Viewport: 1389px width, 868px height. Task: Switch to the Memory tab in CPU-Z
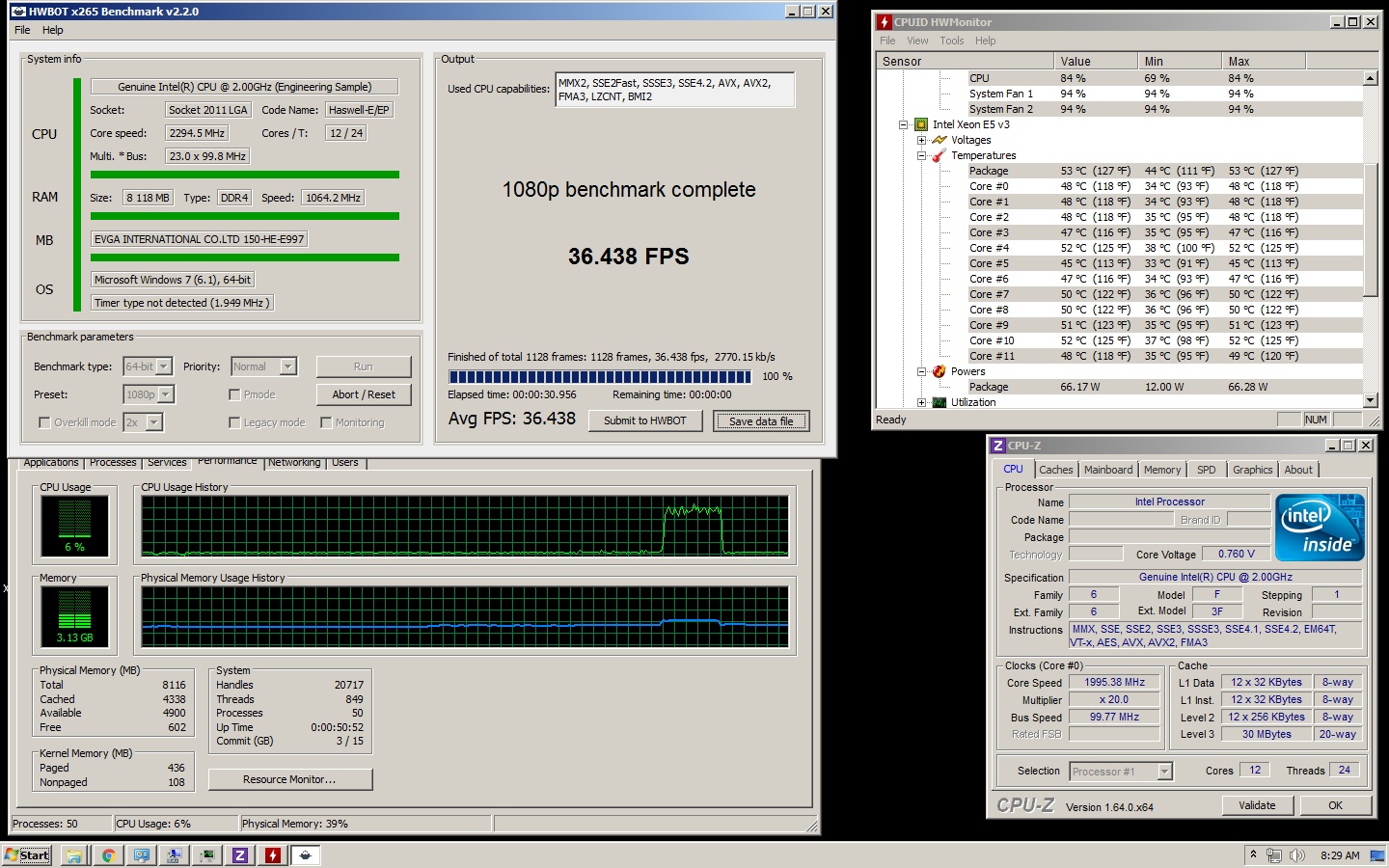coord(1162,470)
